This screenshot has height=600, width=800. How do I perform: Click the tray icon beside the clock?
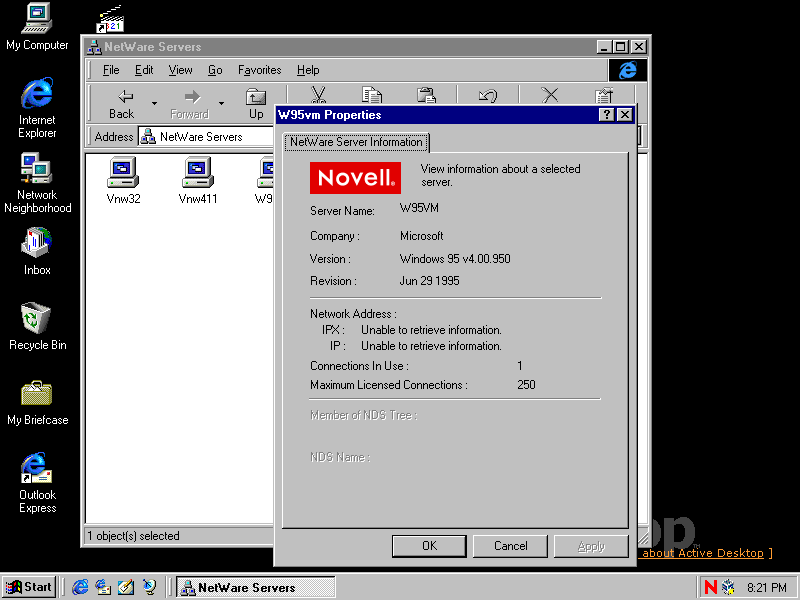[728, 587]
